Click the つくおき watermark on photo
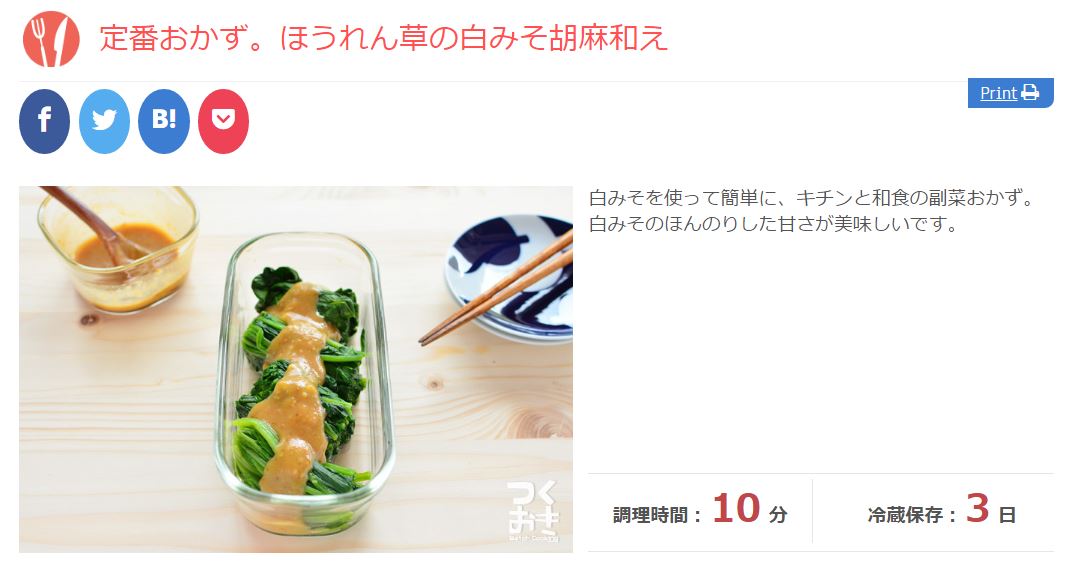This screenshot has height=568, width=1066. pyautogui.click(x=533, y=511)
